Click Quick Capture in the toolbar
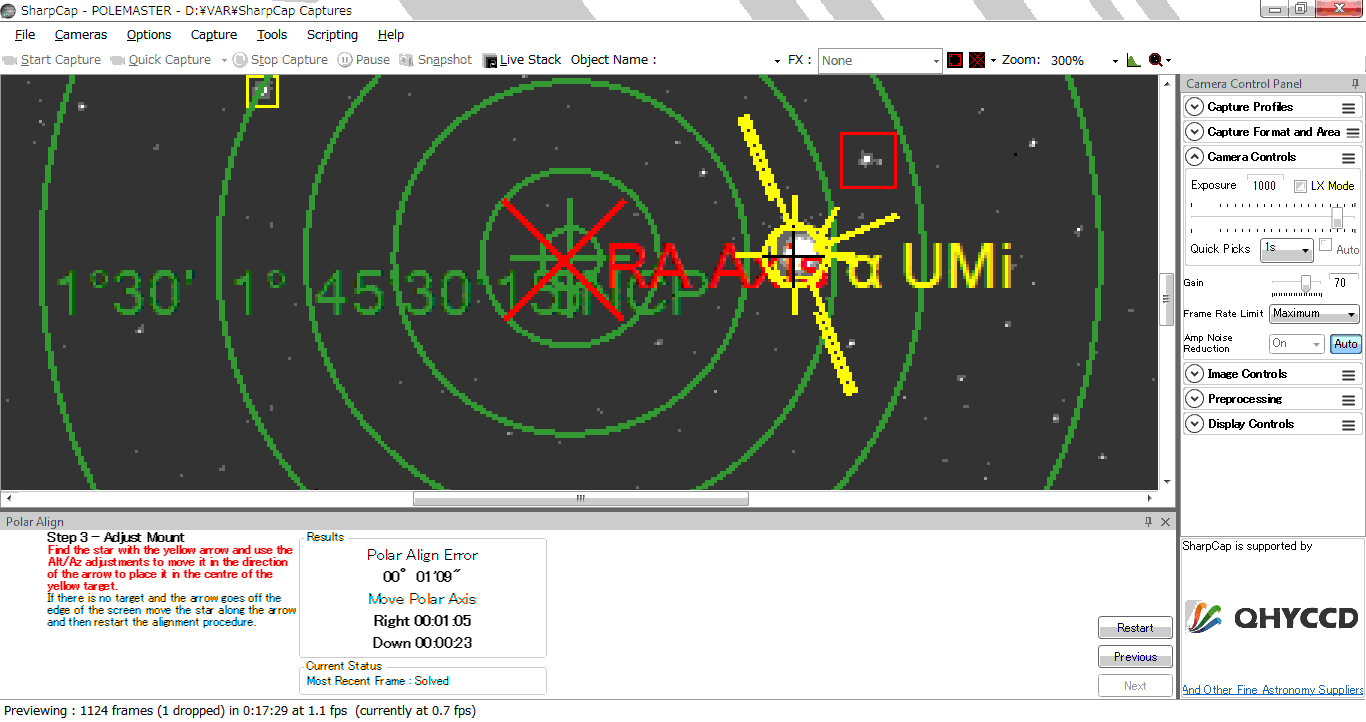Viewport: 1366px width, 722px height. point(161,60)
